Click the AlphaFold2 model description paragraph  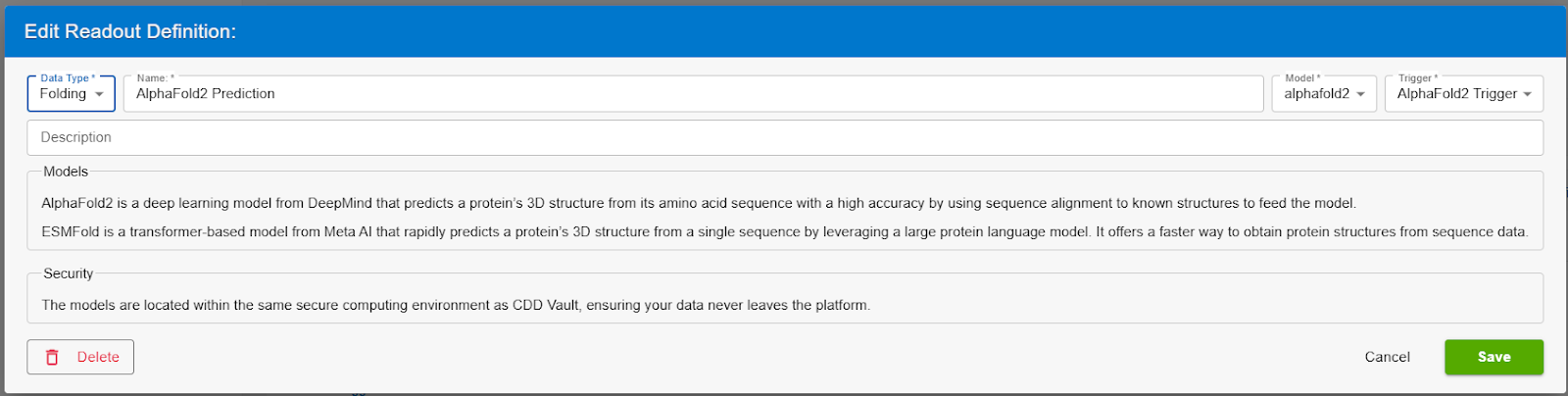699,203
